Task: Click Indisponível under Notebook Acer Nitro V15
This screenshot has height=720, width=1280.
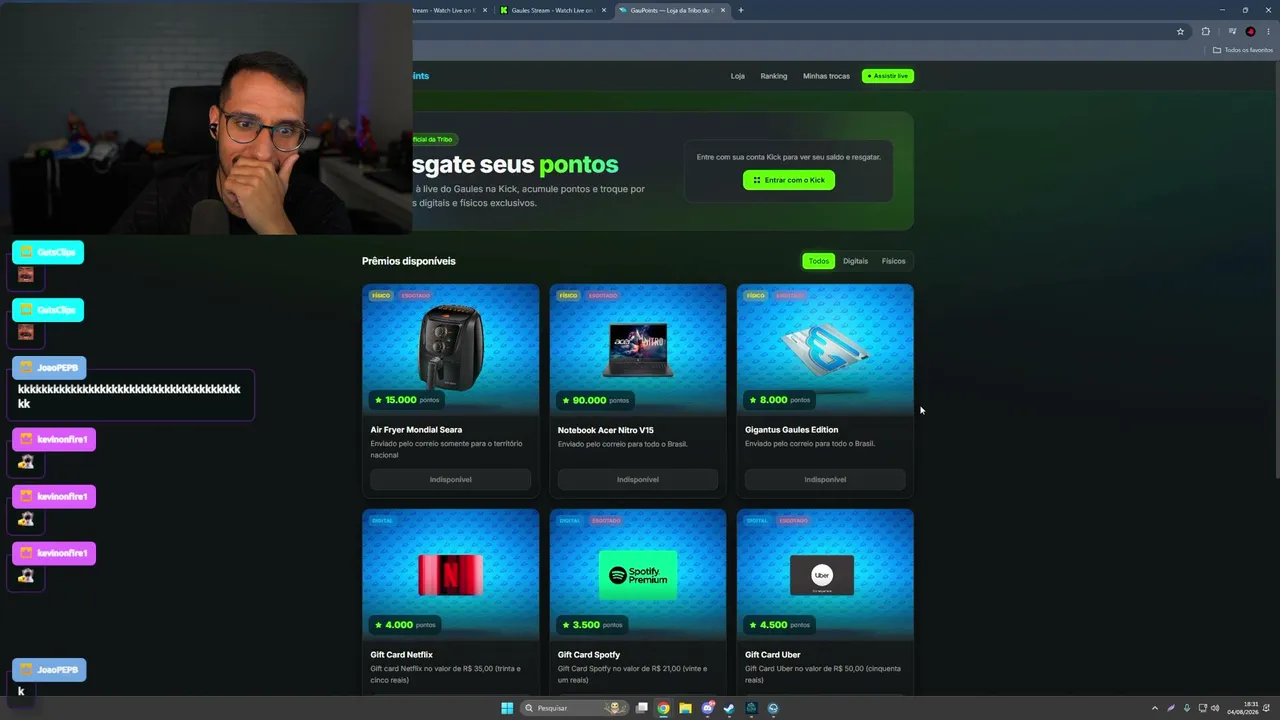Action: pyautogui.click(x=638, y=480)
